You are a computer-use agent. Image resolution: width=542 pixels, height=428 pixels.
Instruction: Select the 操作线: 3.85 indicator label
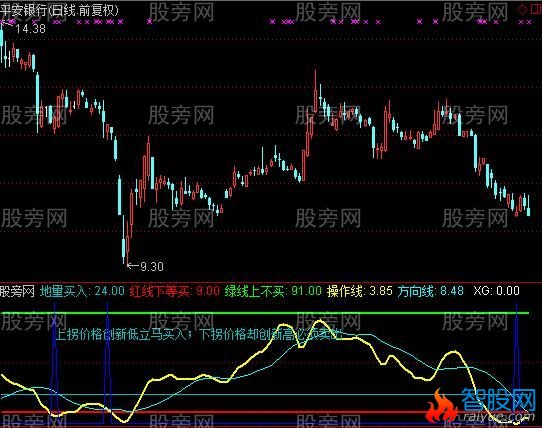(x=359, y=291)
